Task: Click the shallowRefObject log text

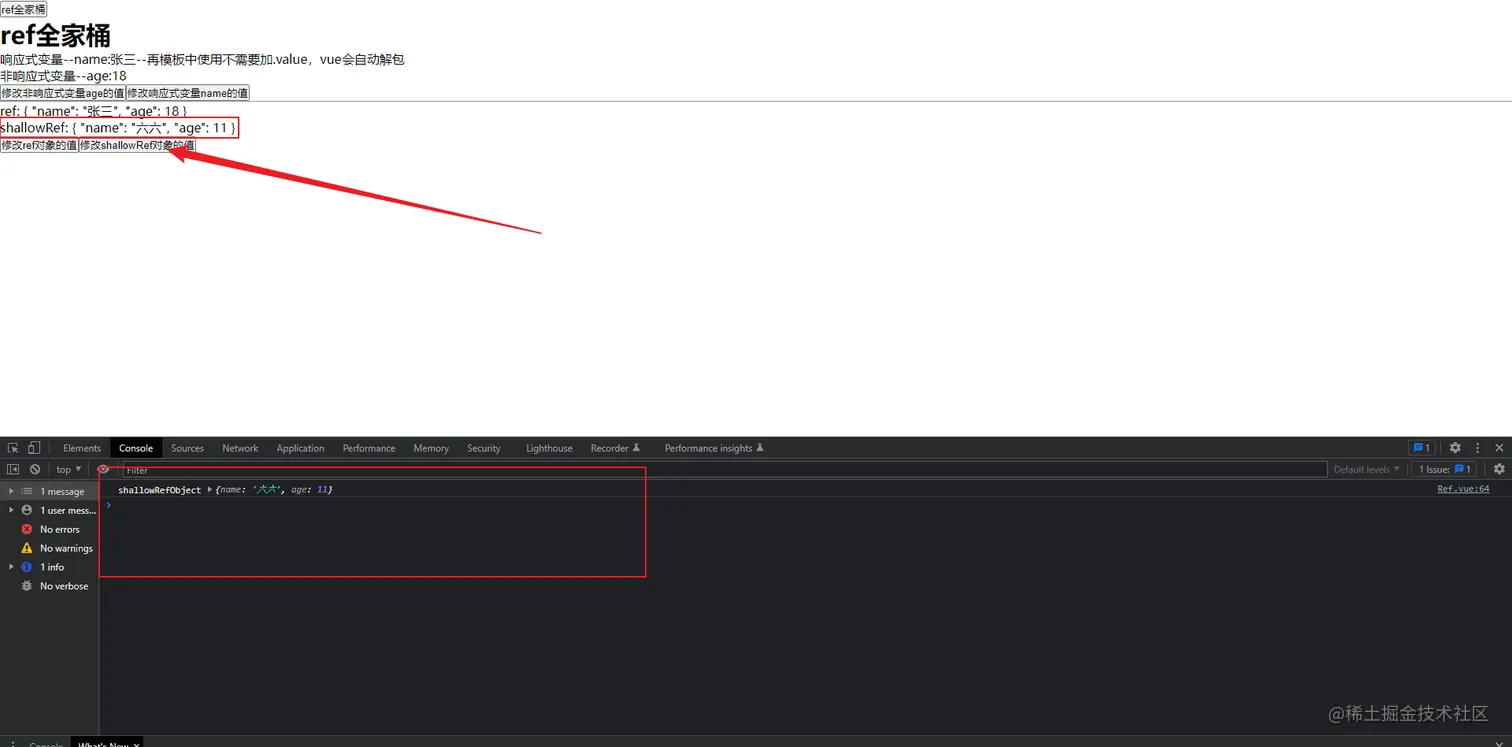Action: [x=159, y=490]
